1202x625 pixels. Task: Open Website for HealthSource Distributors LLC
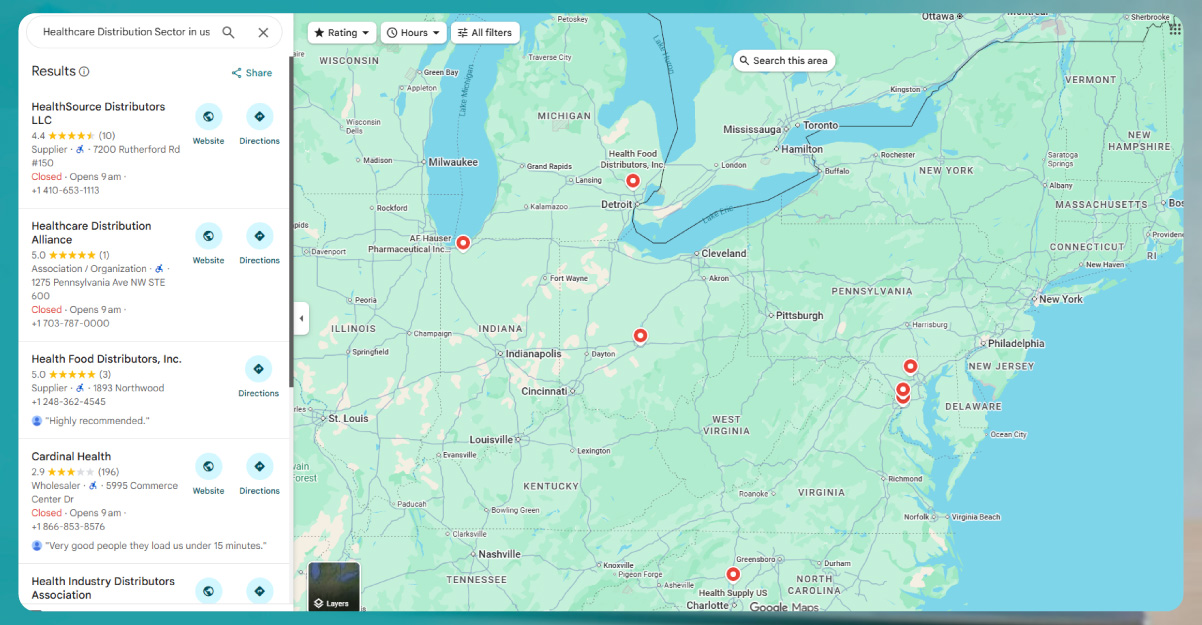208,117
